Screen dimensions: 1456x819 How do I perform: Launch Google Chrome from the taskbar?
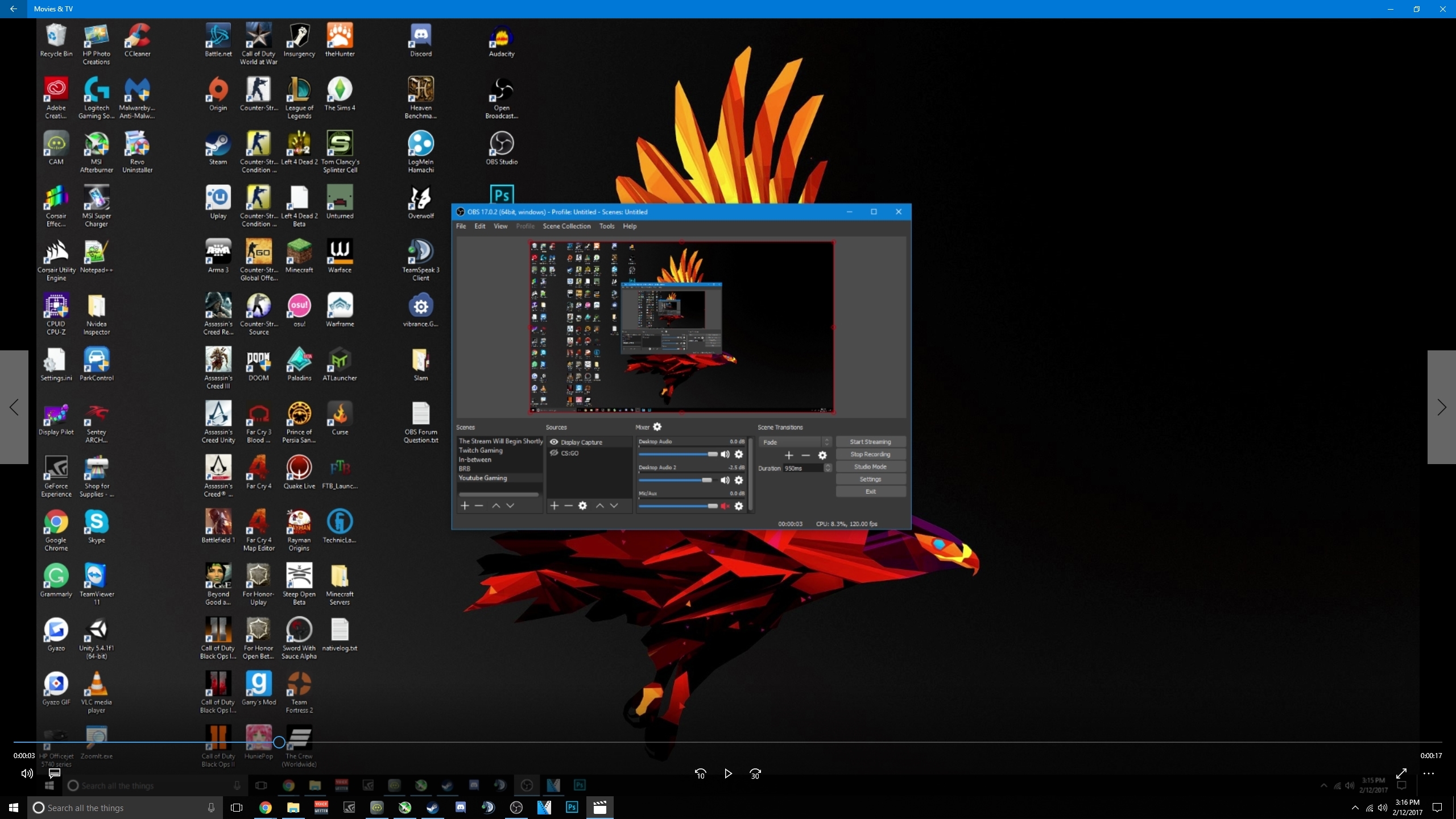point(265,808)
